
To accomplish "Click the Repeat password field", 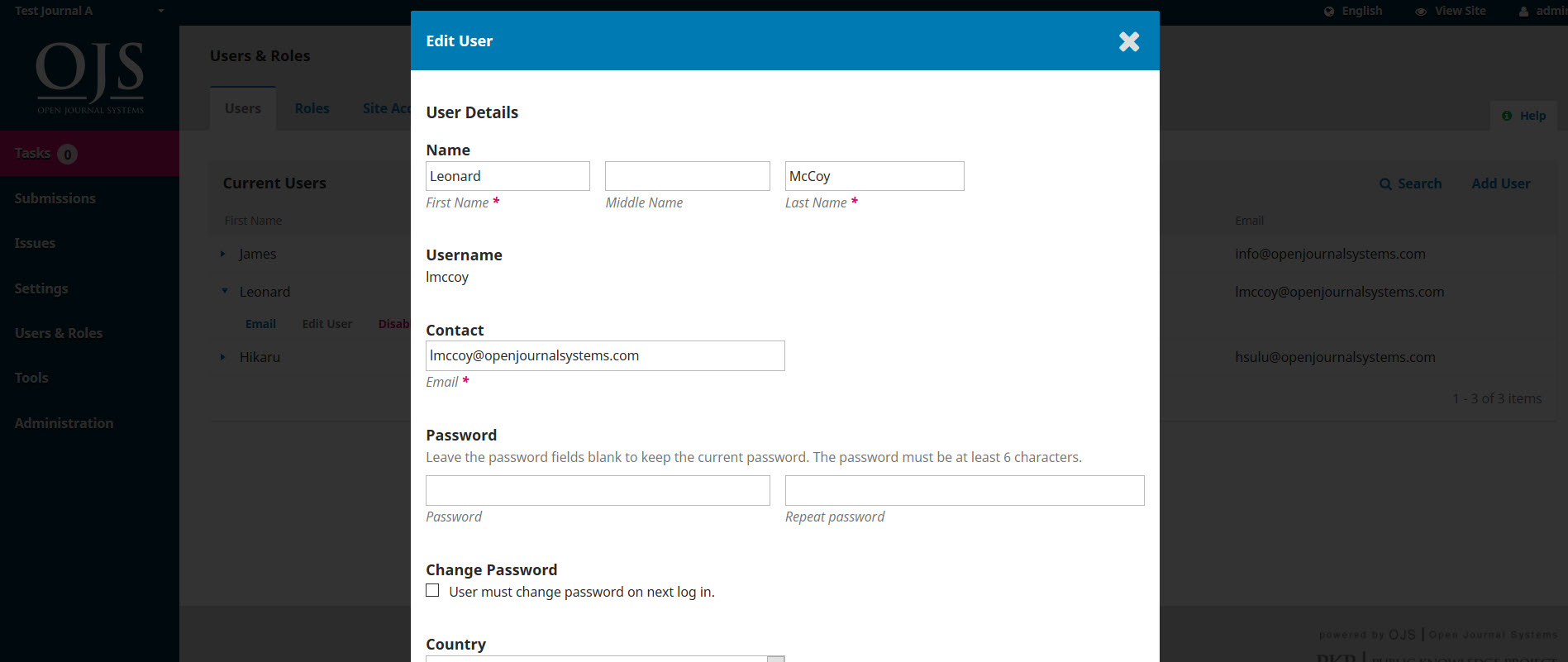I will coord(964,490).
